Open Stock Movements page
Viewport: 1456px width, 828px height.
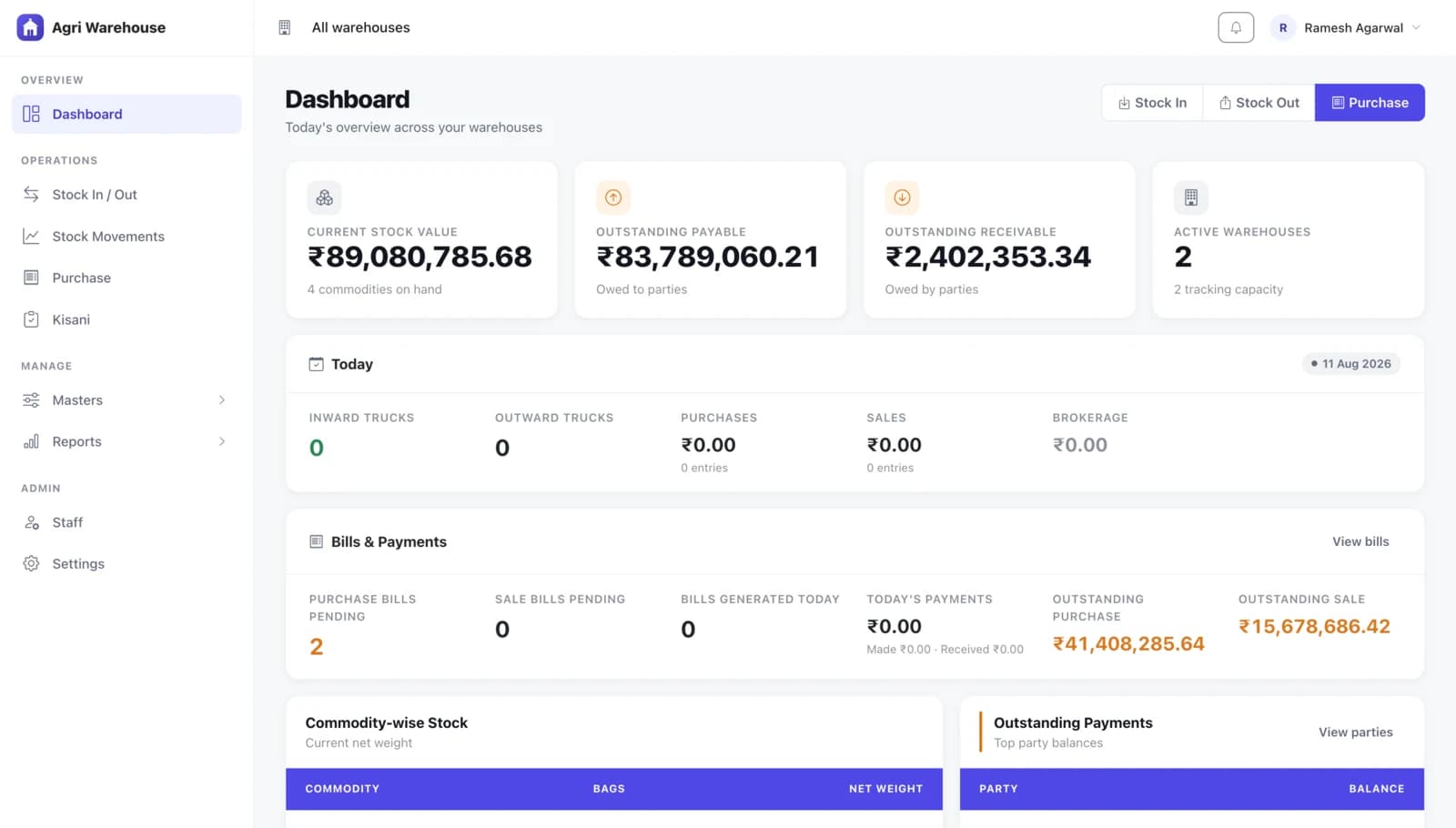pyautogui.click(x=126, y=237)
